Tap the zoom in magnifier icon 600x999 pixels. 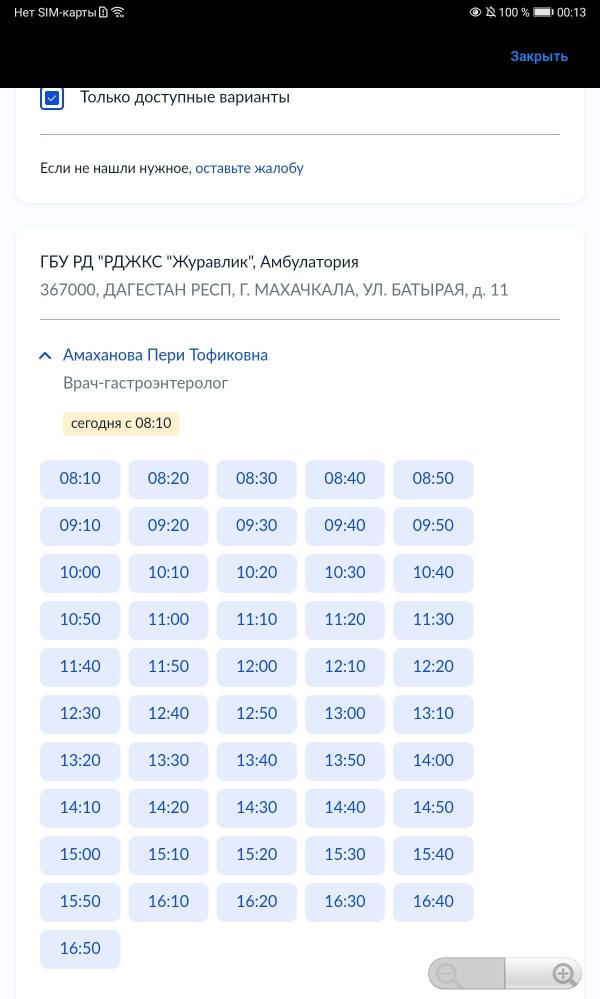(564, 974)
